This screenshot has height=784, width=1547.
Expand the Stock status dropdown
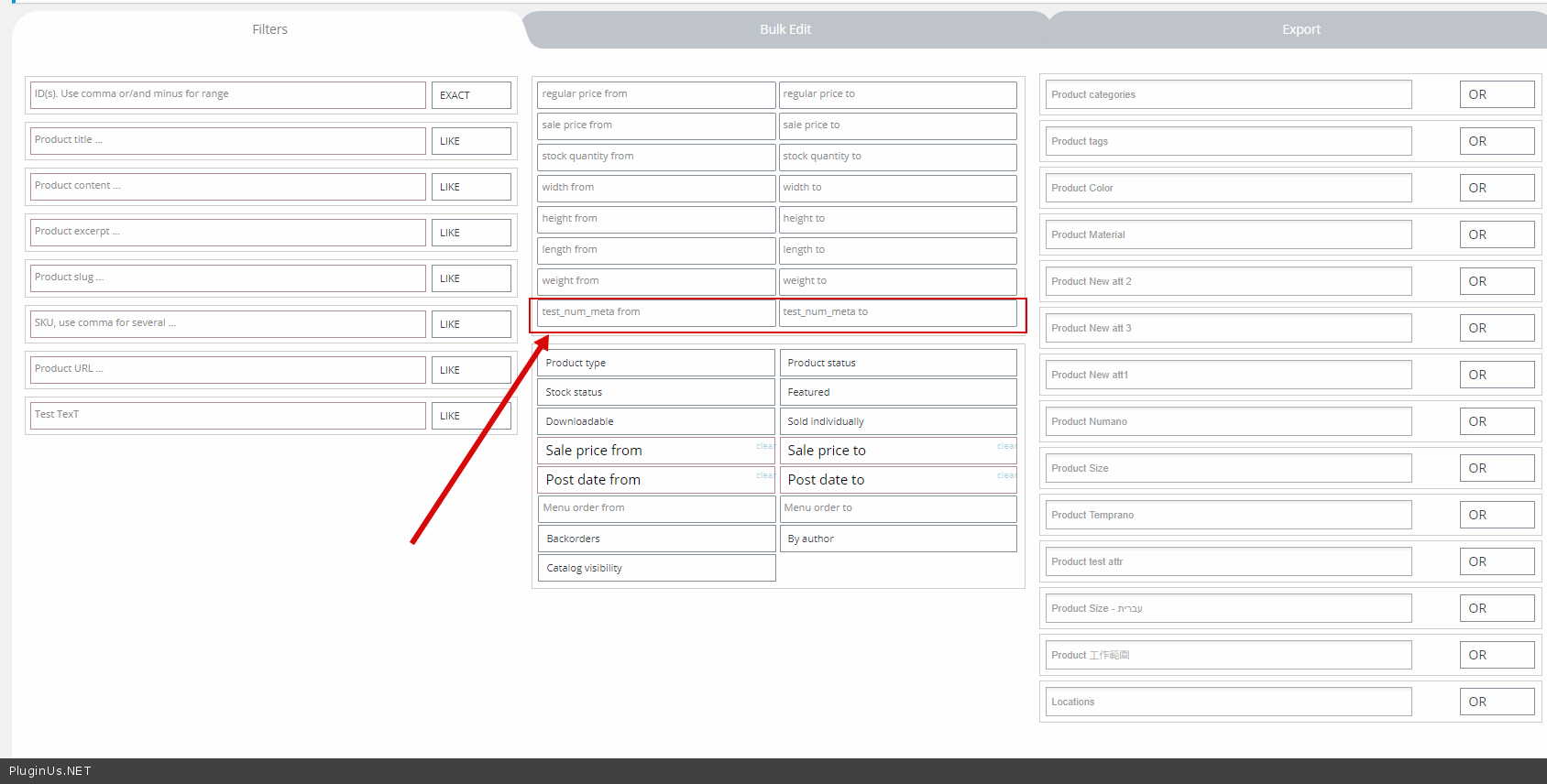[655, 392]
